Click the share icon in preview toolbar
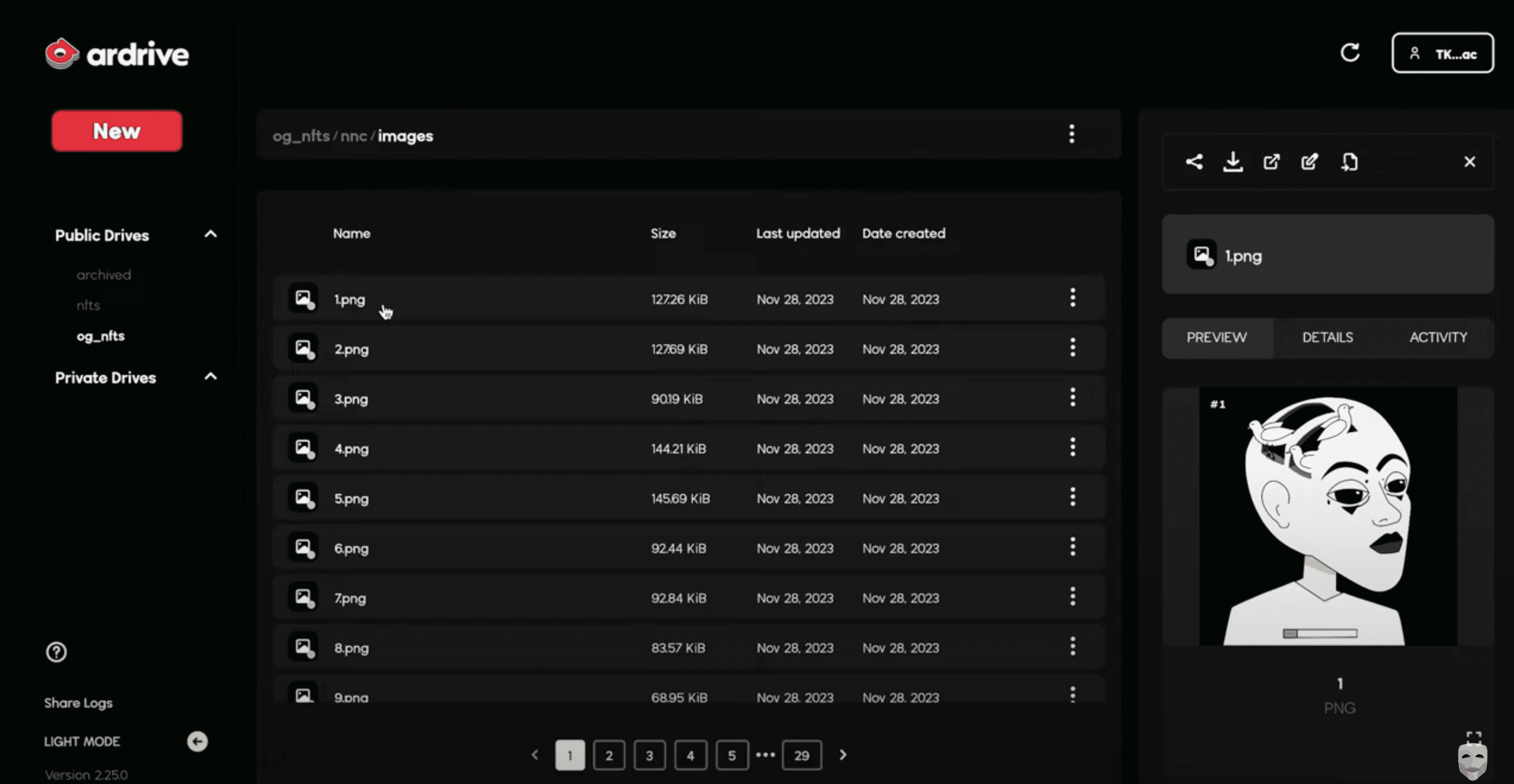 1194,162
